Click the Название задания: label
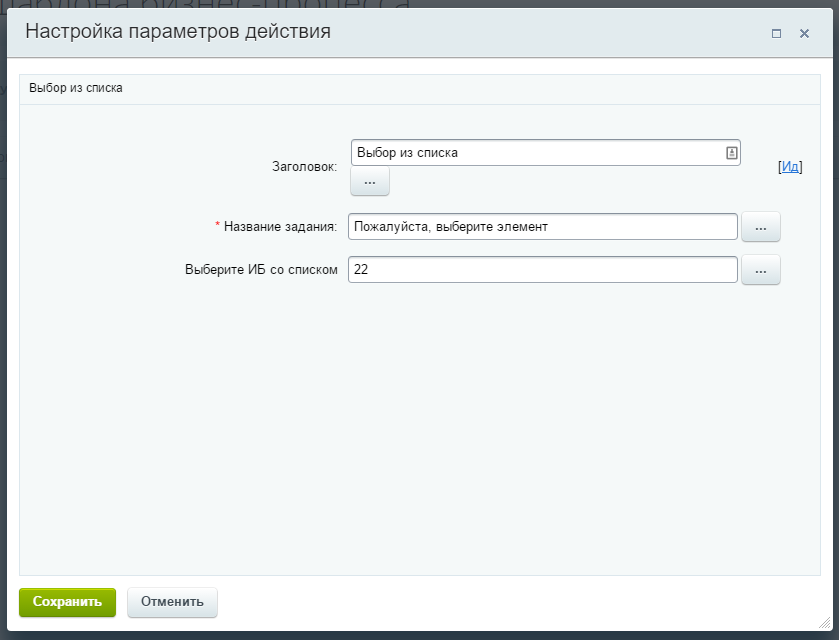 (x=280, y=227)
